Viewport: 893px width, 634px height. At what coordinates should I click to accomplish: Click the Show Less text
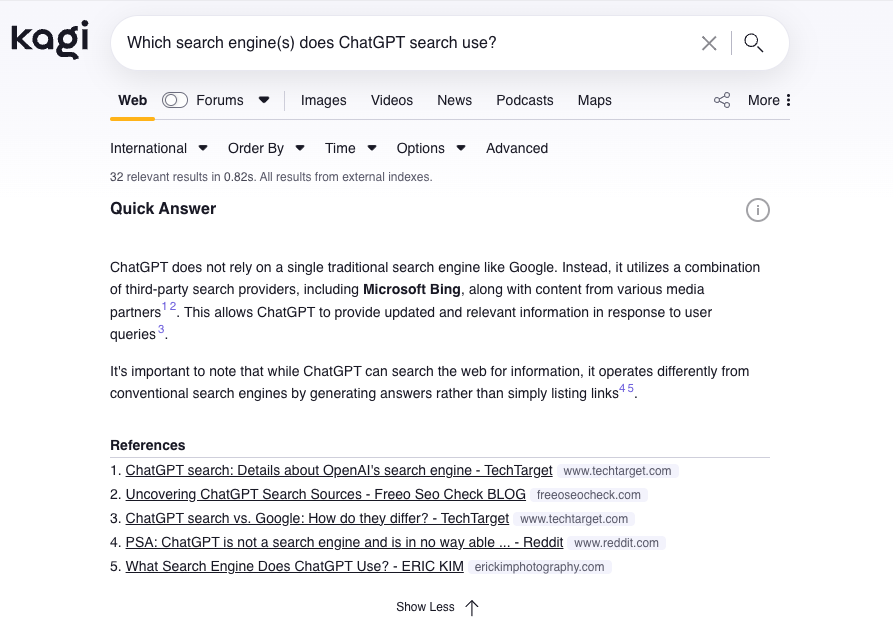[425, 607]
